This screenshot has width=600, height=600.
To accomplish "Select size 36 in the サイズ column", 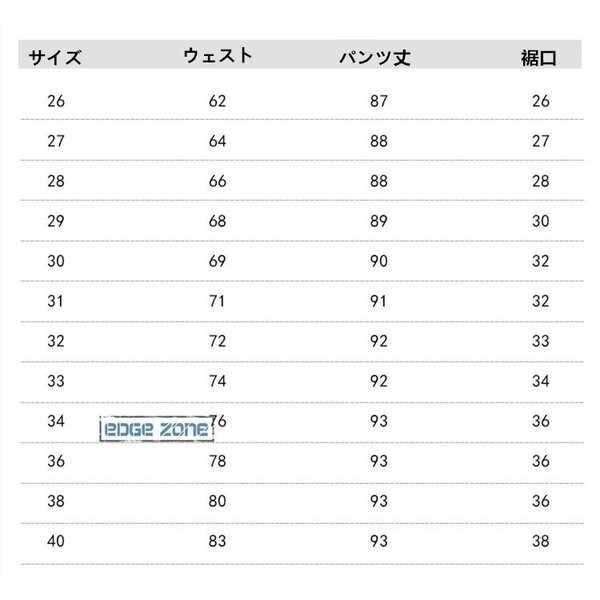I will click(x=56, y=461).
